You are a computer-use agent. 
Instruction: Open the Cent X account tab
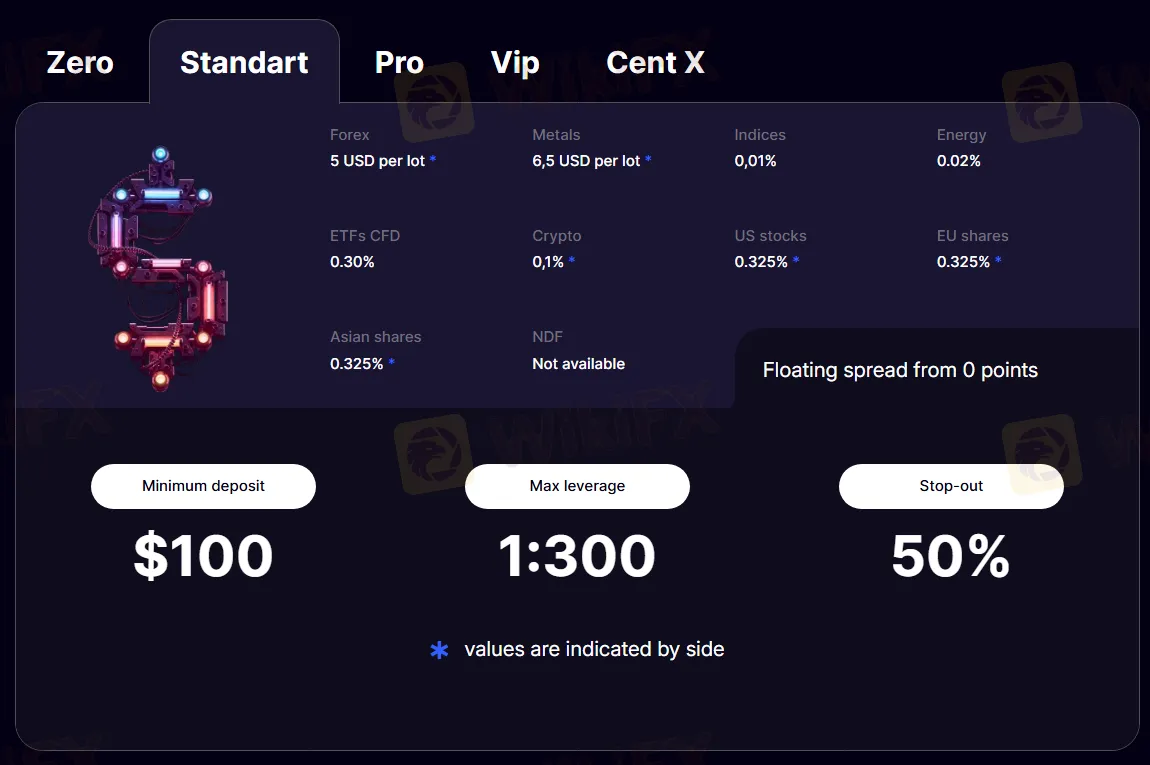pos(655,63)
